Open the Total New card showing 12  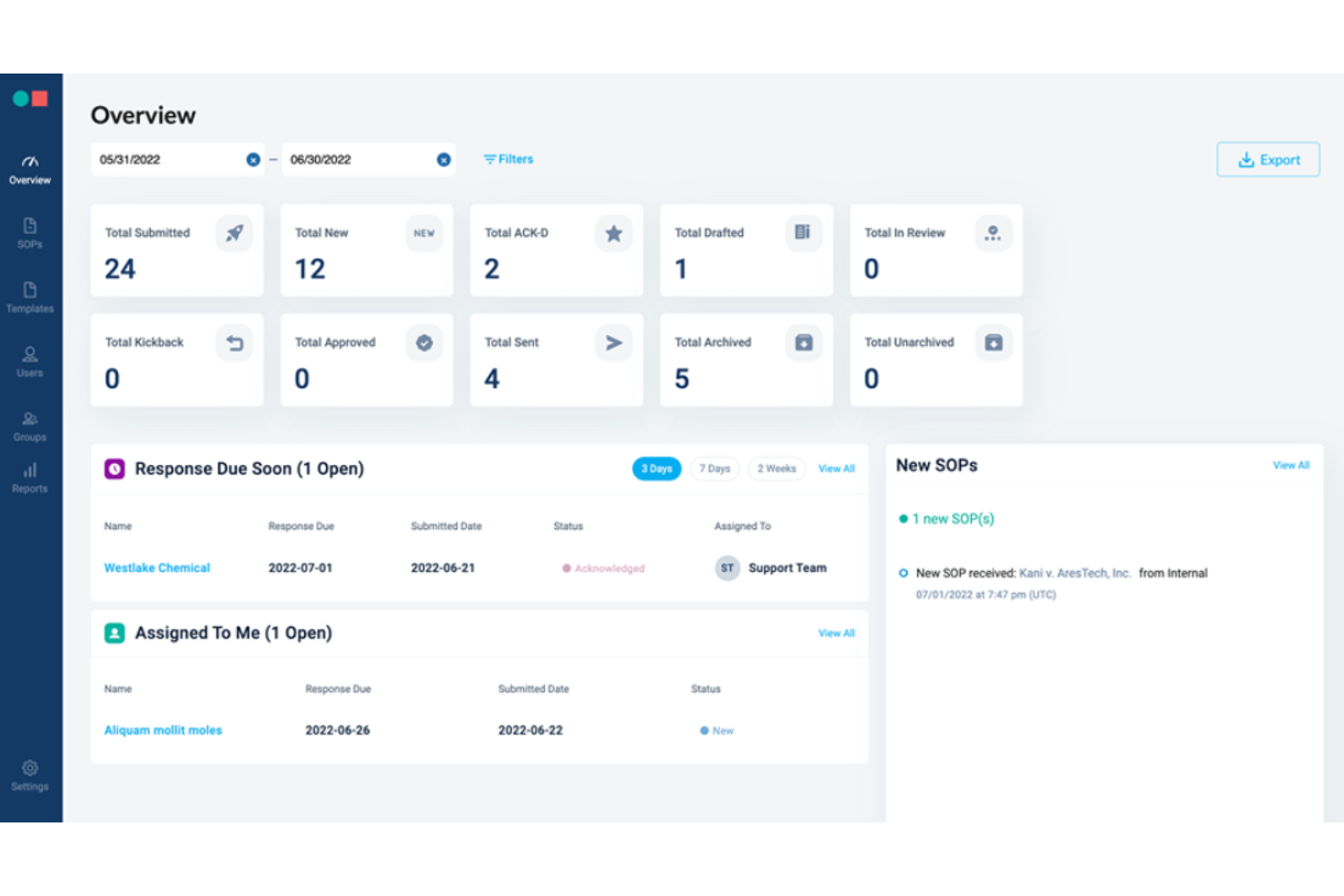point(367,251)
